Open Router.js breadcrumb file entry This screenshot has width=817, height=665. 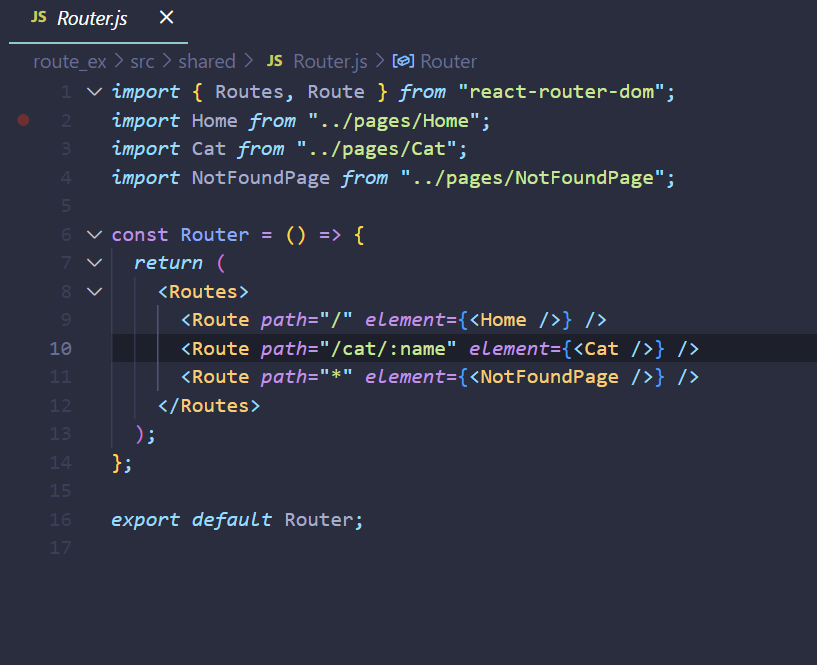point(330,61)
